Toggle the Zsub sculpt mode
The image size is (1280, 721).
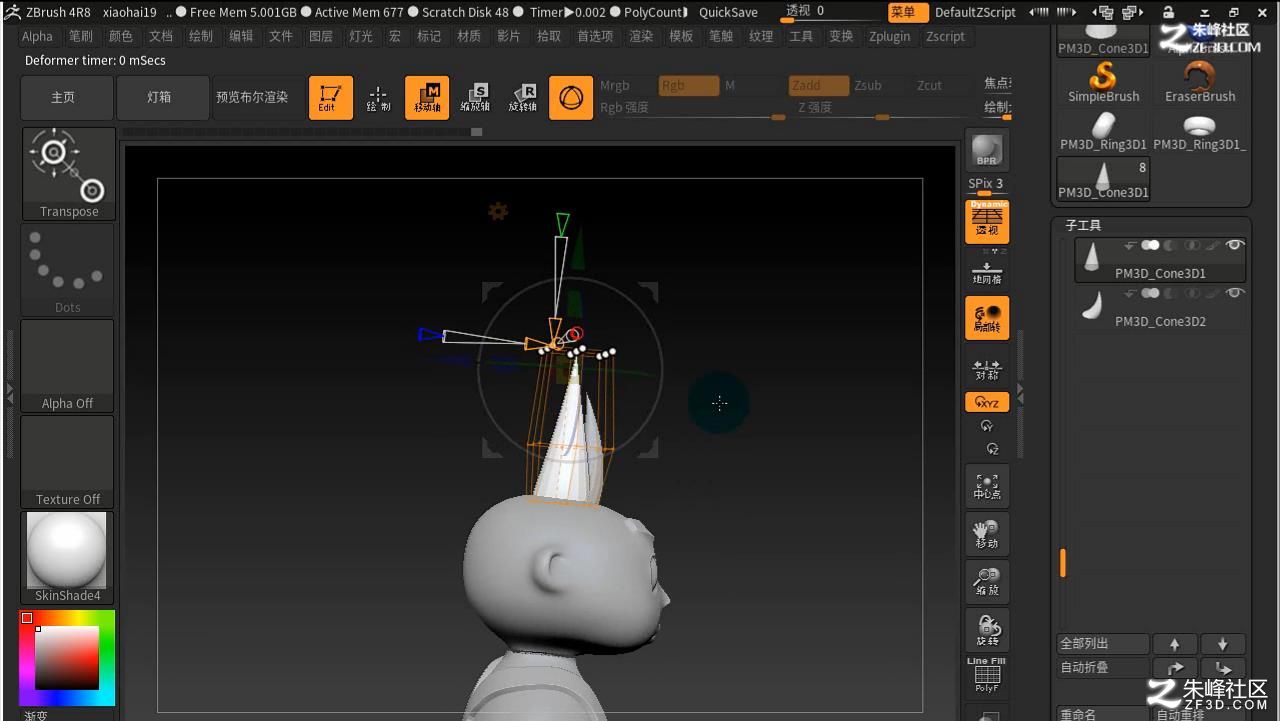pyautogui.click(x=868, y=86)
